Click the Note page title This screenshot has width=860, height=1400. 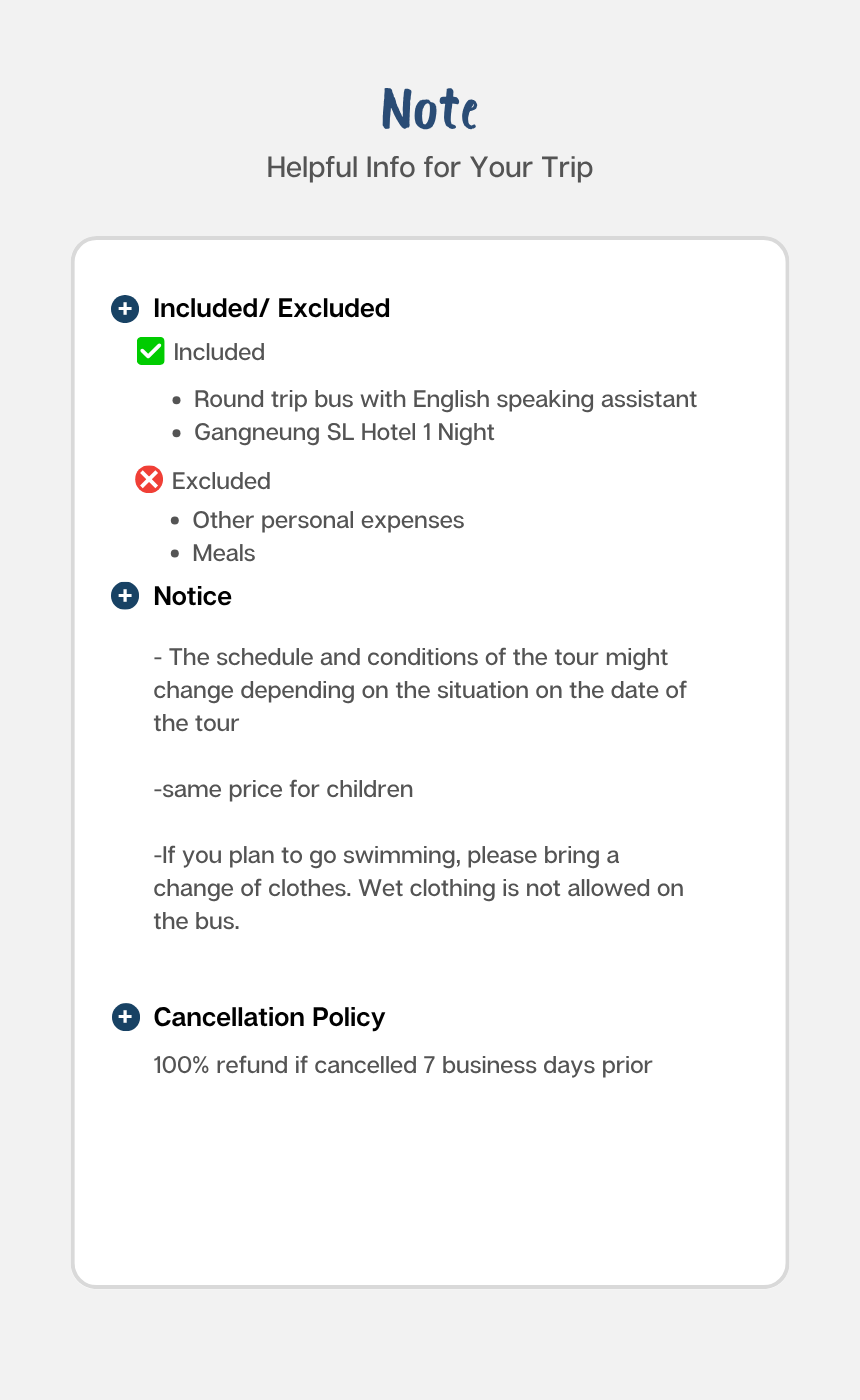(430, 109)
